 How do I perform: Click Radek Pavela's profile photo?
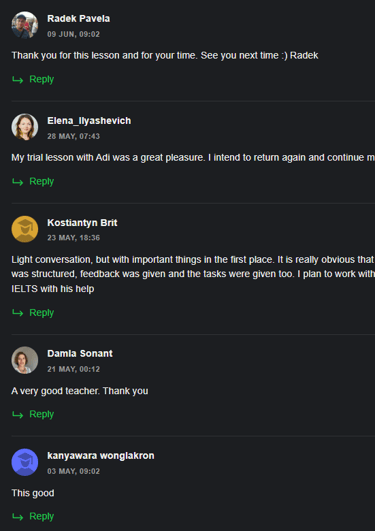[25, 25]
